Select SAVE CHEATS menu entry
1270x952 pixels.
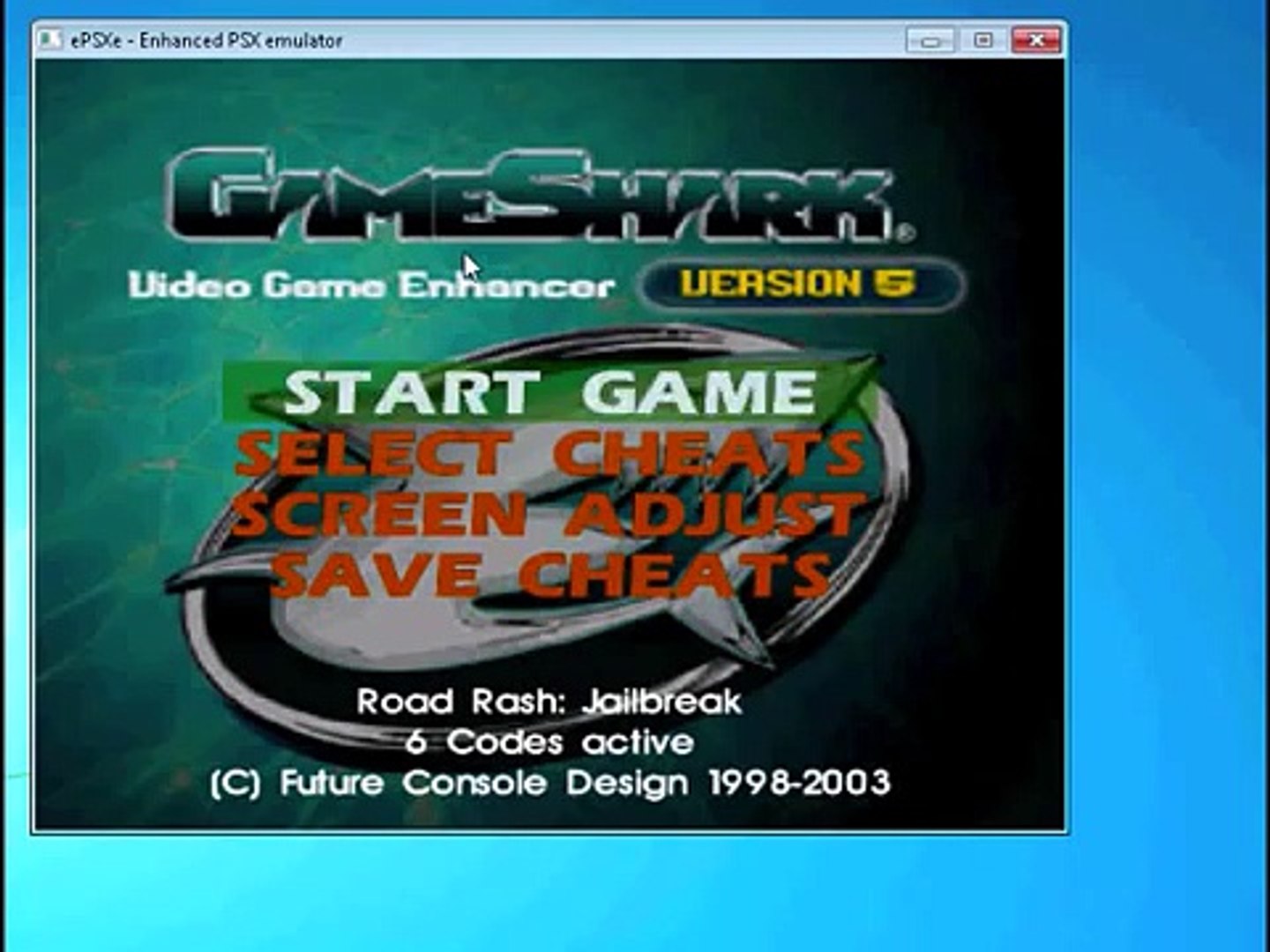pyautogui.click(x=549, y=575)
